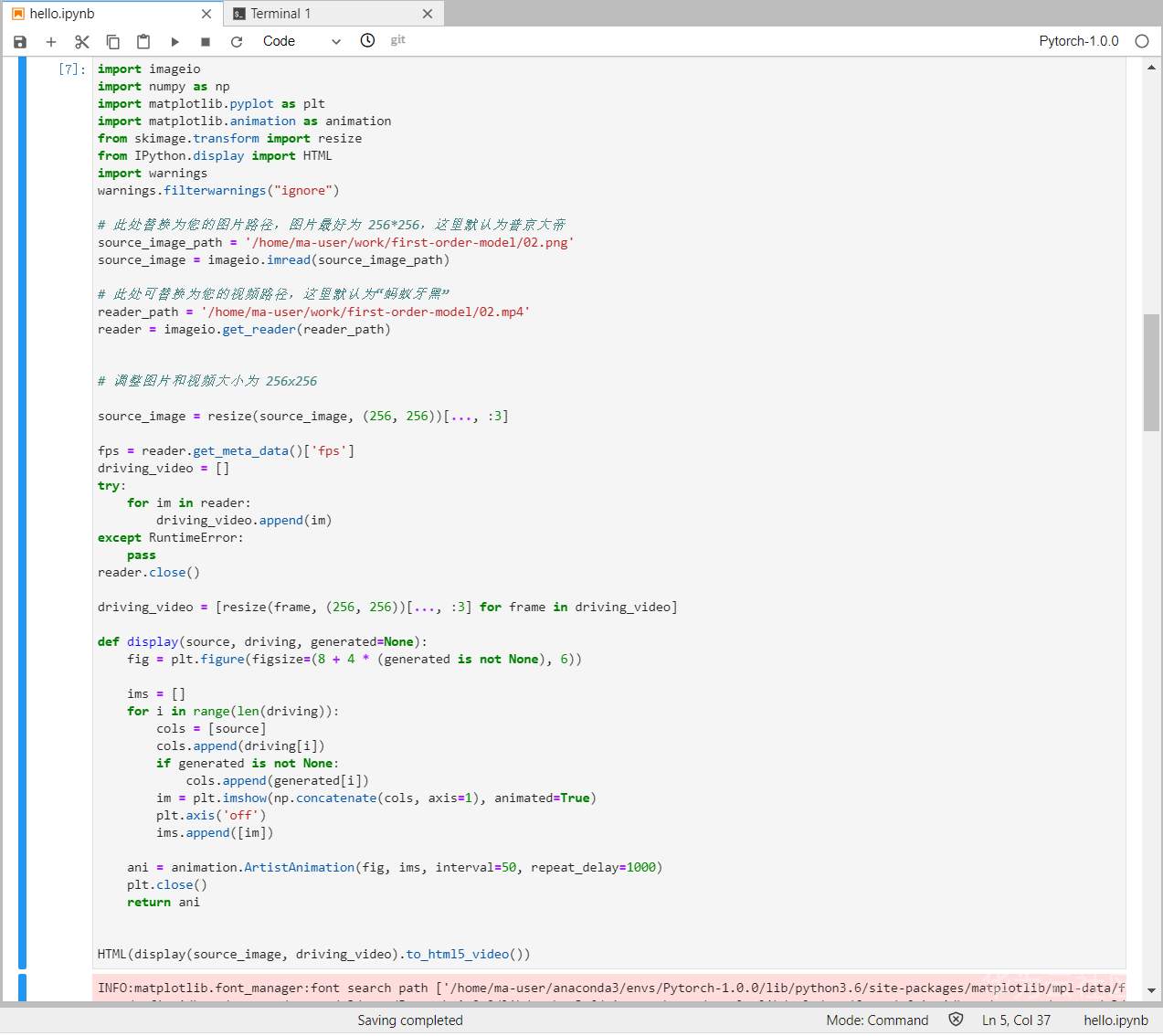The width and height of the screenshot is (1163, 1036).
Task: Click the 'fps = reader.get_meta_data()' line
Action: coord(226,451)
